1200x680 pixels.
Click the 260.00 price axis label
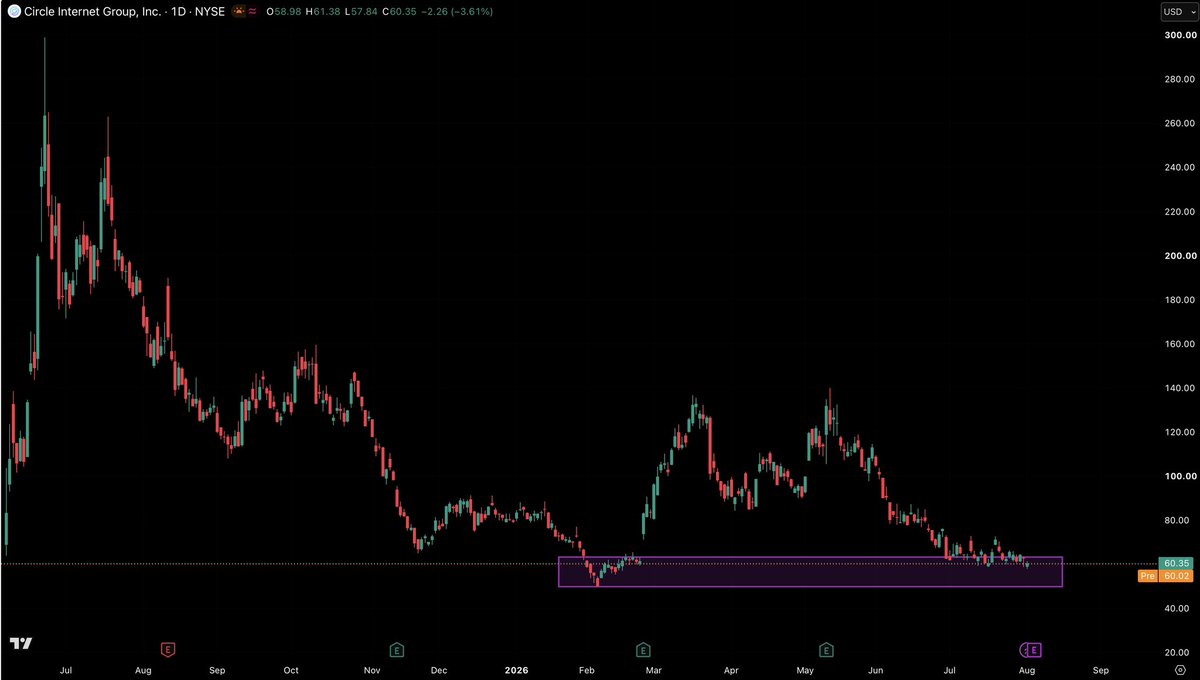point(1180,124)
